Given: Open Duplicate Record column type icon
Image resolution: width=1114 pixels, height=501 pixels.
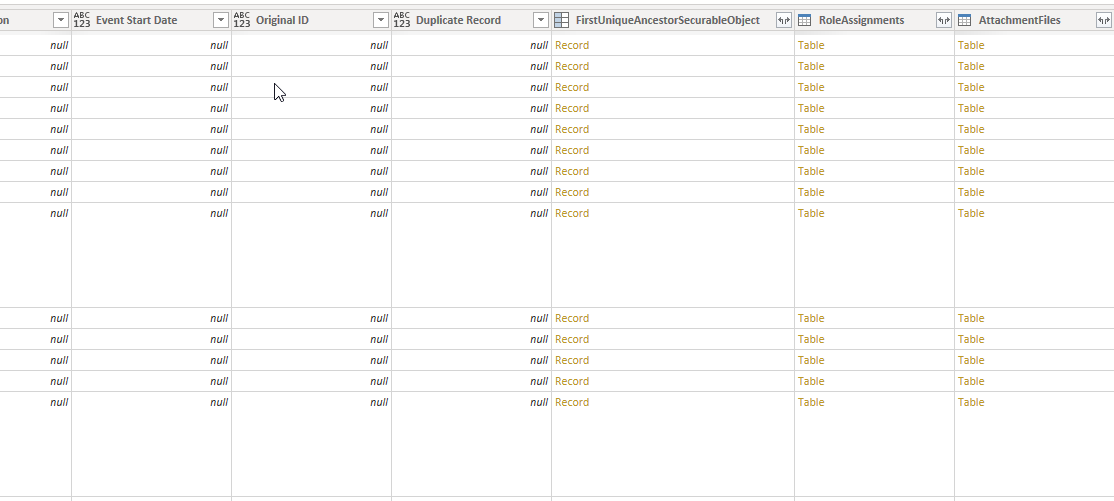Looking at the screenshot, I should (x=402, y=20).
